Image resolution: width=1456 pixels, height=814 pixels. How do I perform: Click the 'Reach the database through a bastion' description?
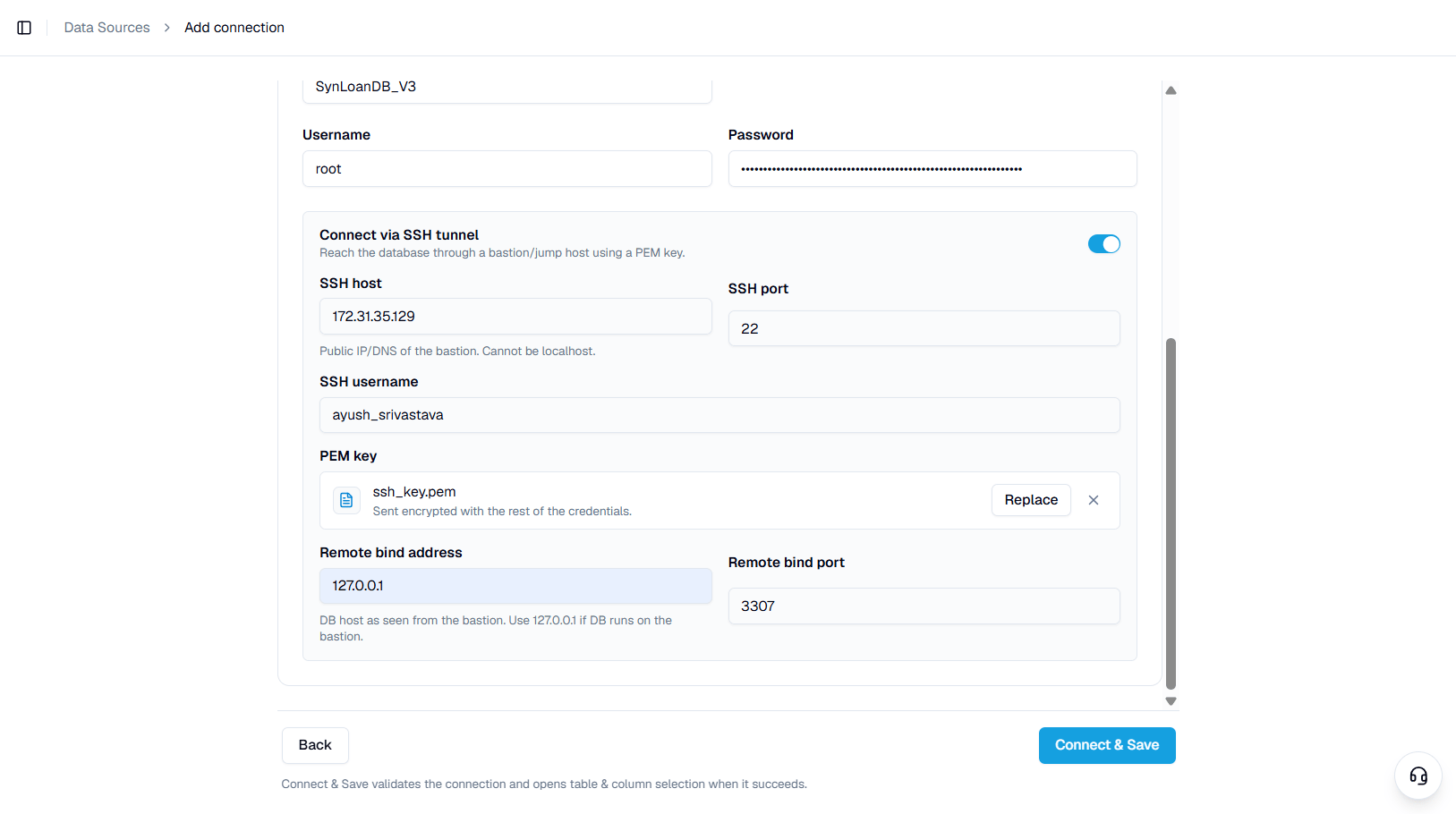[502, 253]
